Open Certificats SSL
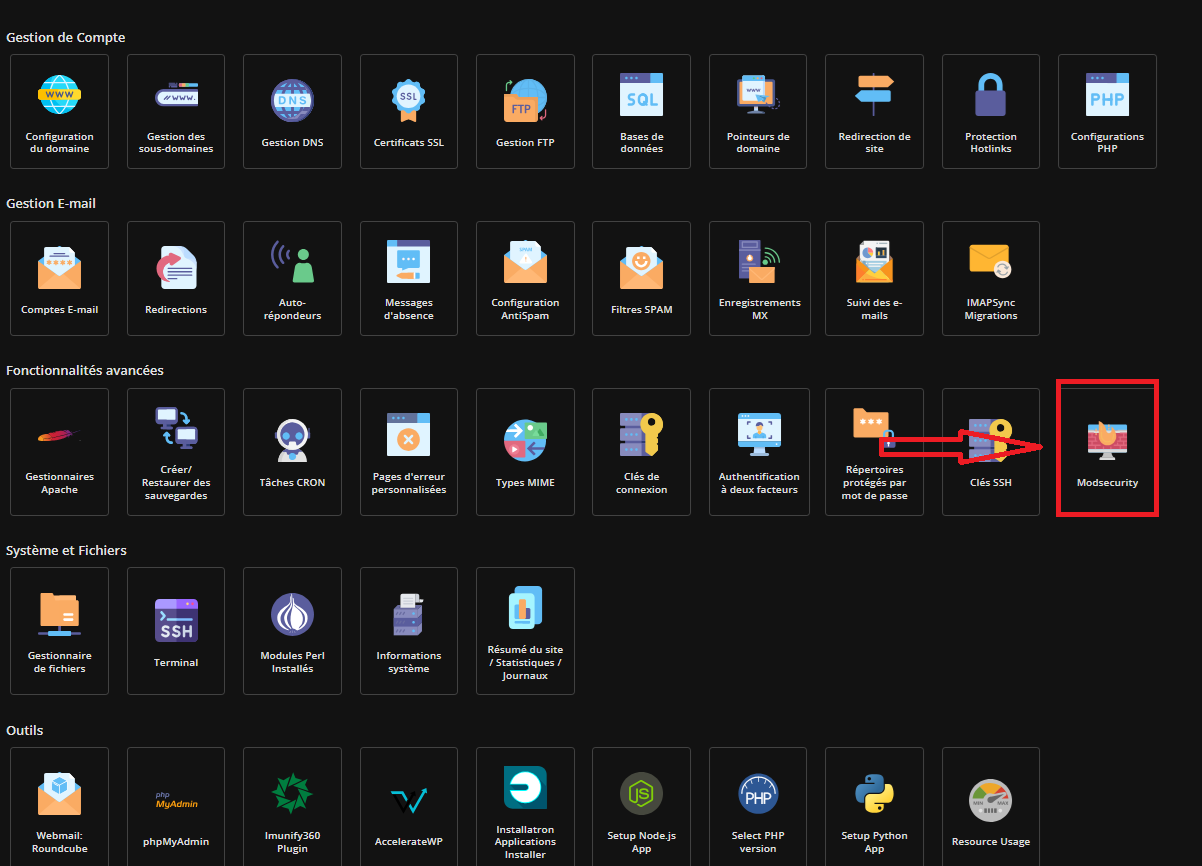 tap(409, 111)
